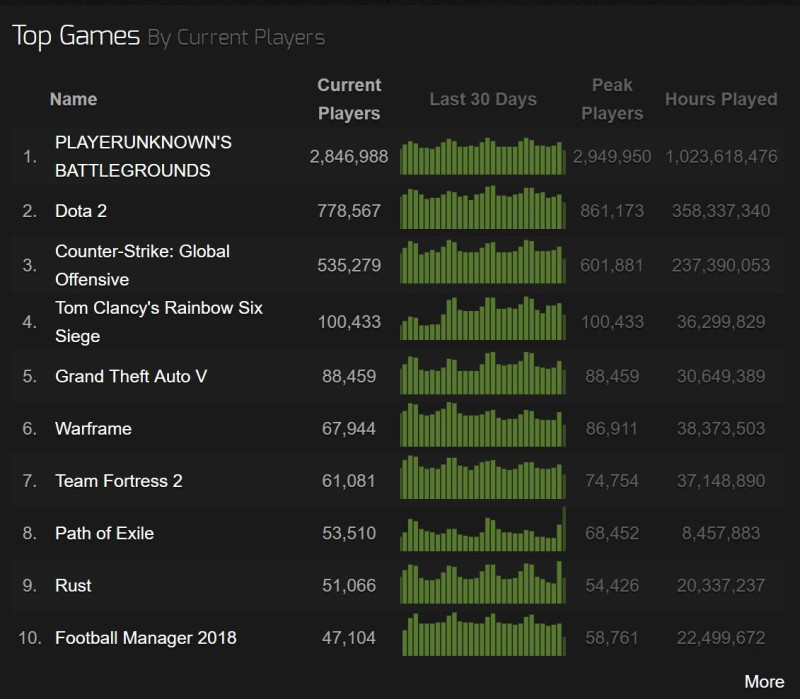800x699 pixels.
Task: Click the Peak Players column header
Action: click(612, 99)
